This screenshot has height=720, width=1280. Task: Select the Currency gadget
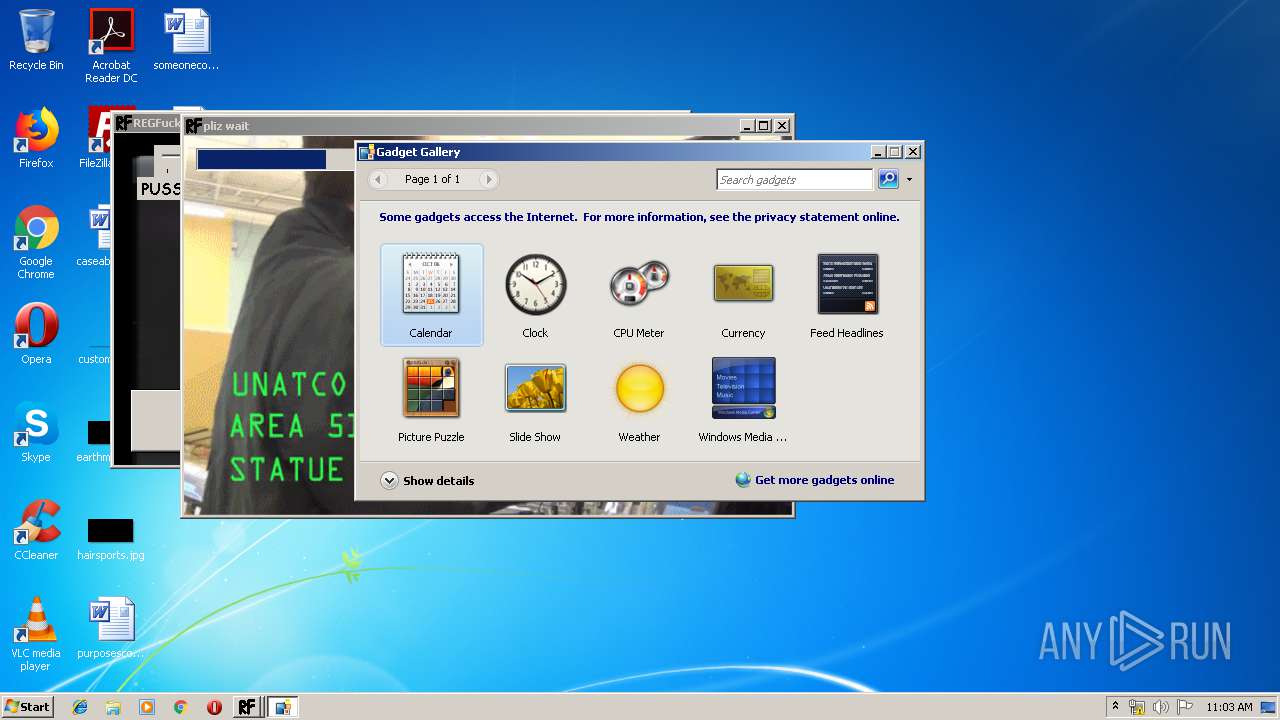[743, 295]
